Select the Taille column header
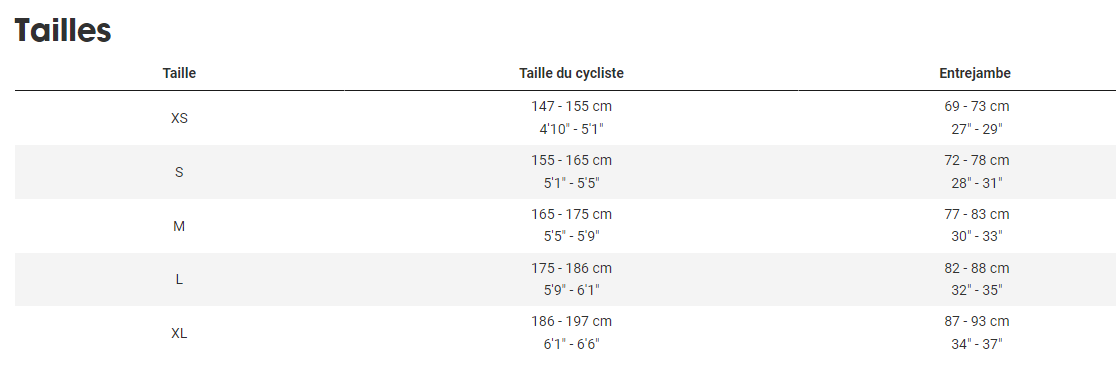 [179, 73]
